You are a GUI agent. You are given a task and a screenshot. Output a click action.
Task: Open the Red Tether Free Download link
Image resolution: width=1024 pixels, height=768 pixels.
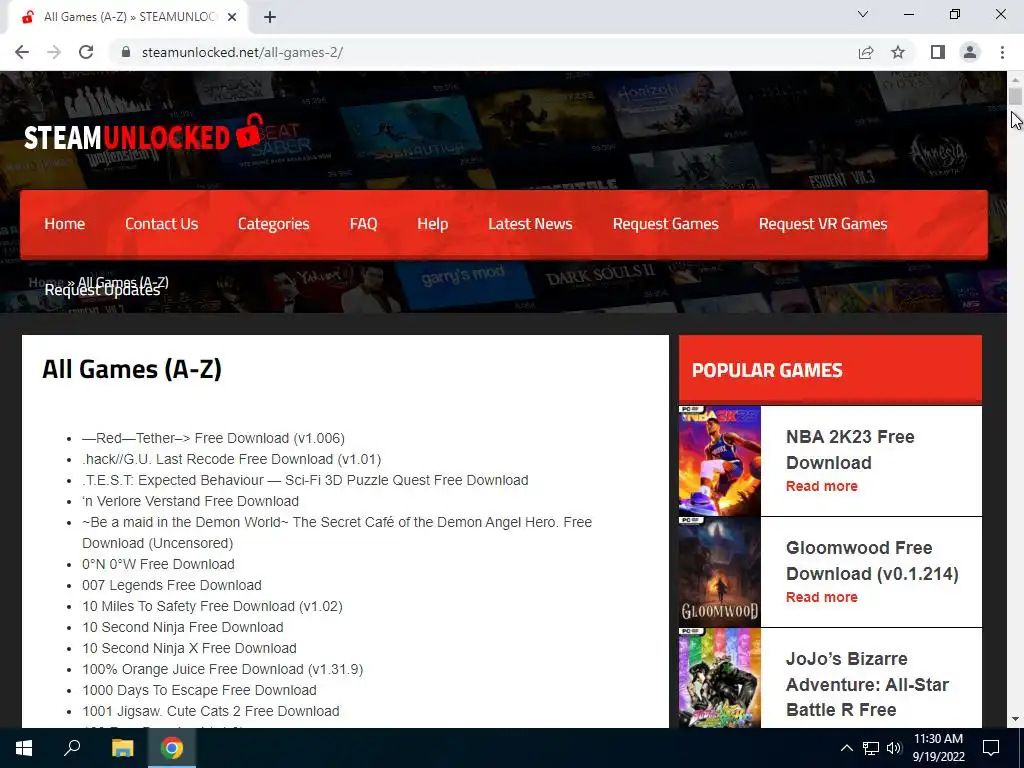pos(214,438)
